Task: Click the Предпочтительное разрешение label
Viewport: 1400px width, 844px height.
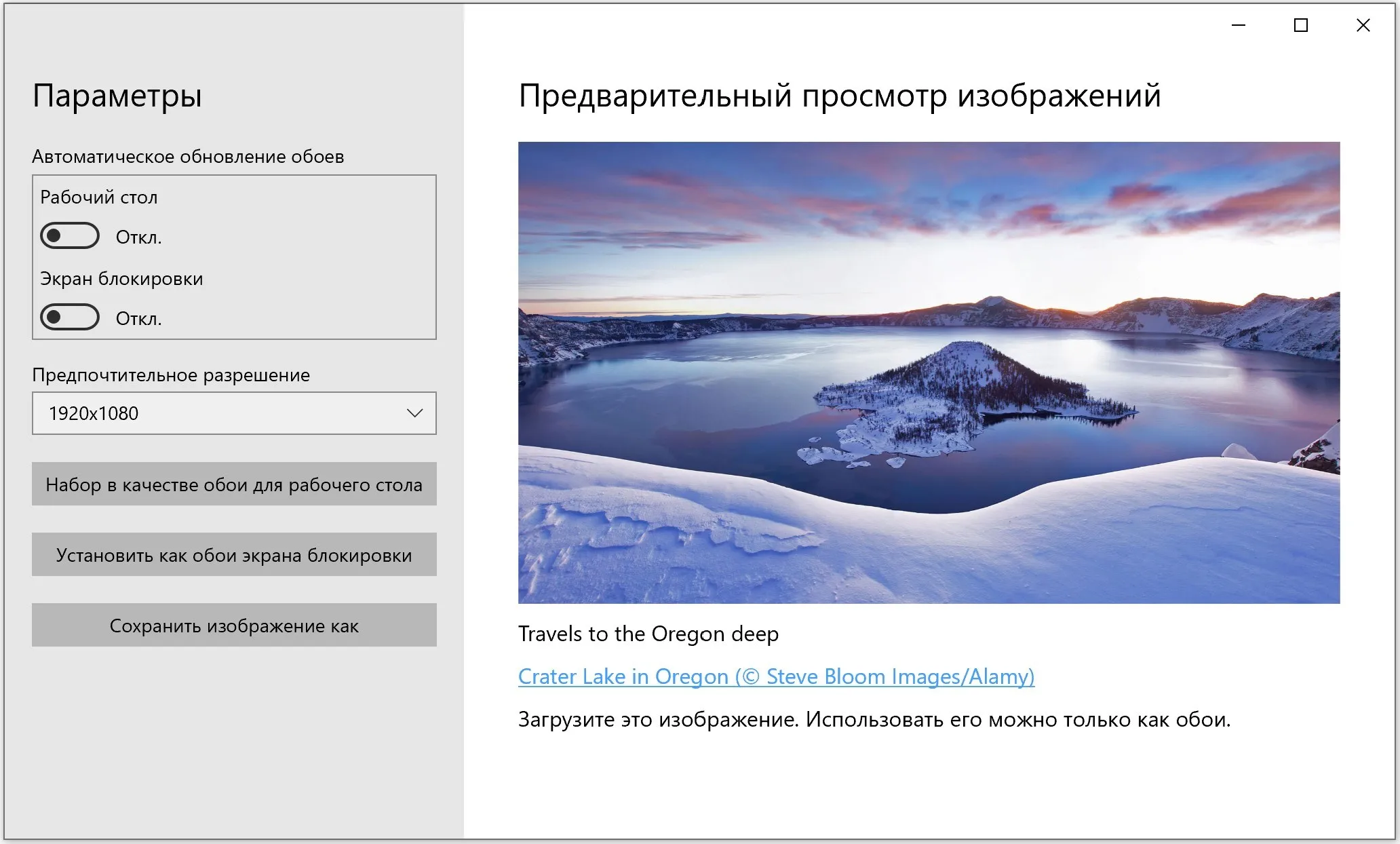Action: click(x=171, y=375)
